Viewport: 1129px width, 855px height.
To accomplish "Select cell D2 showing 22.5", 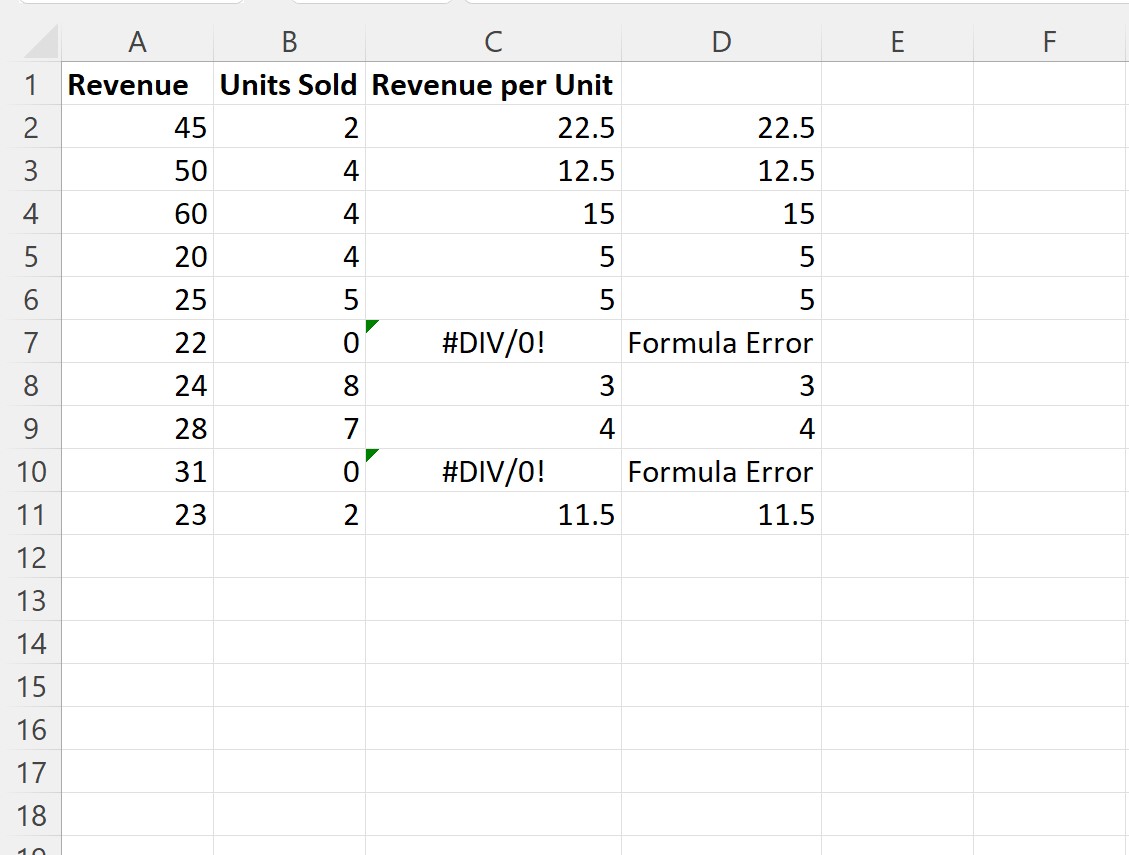I will coord(721,127).
